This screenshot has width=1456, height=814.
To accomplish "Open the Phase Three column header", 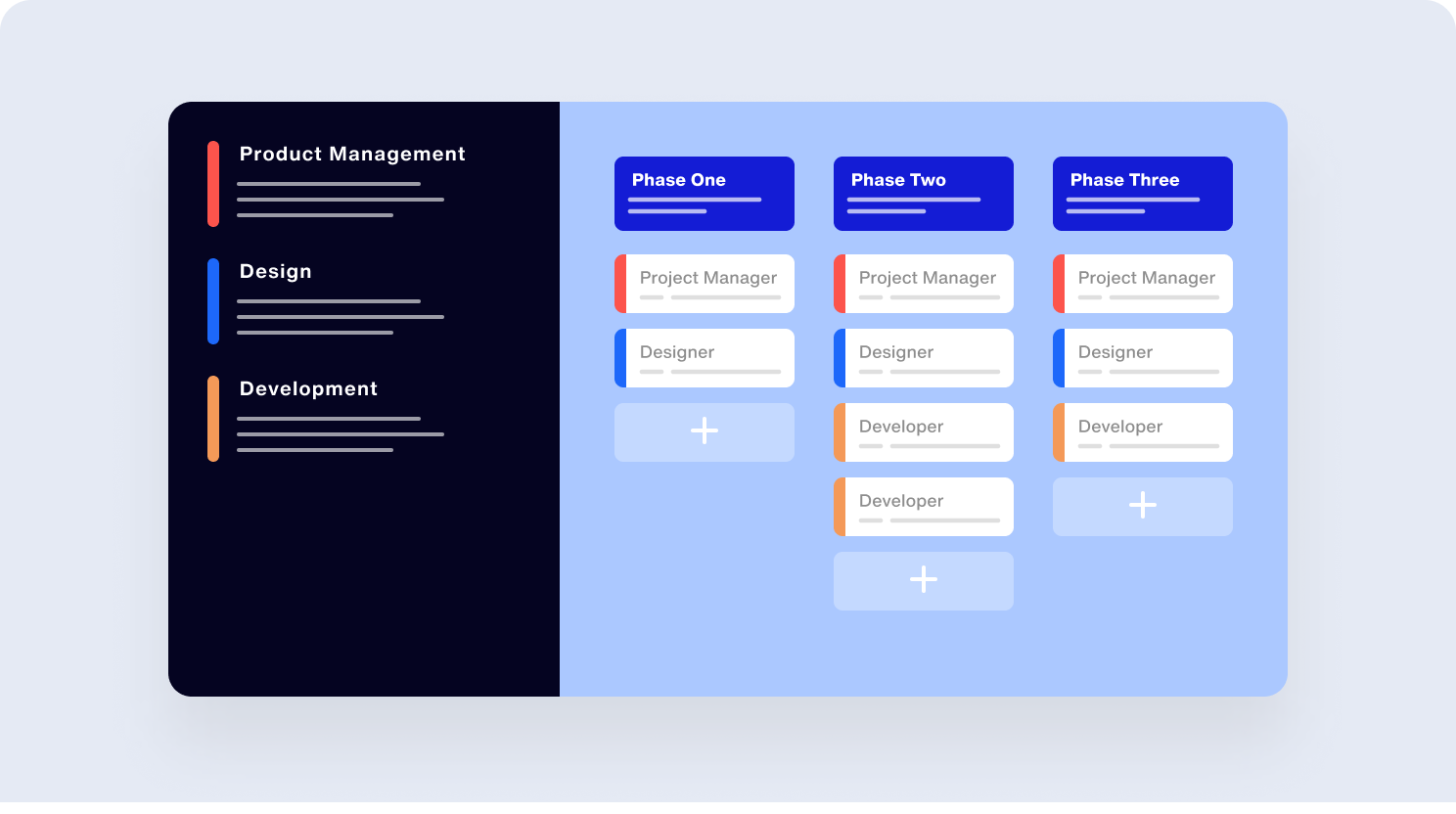I will (x=1143, y=193).
